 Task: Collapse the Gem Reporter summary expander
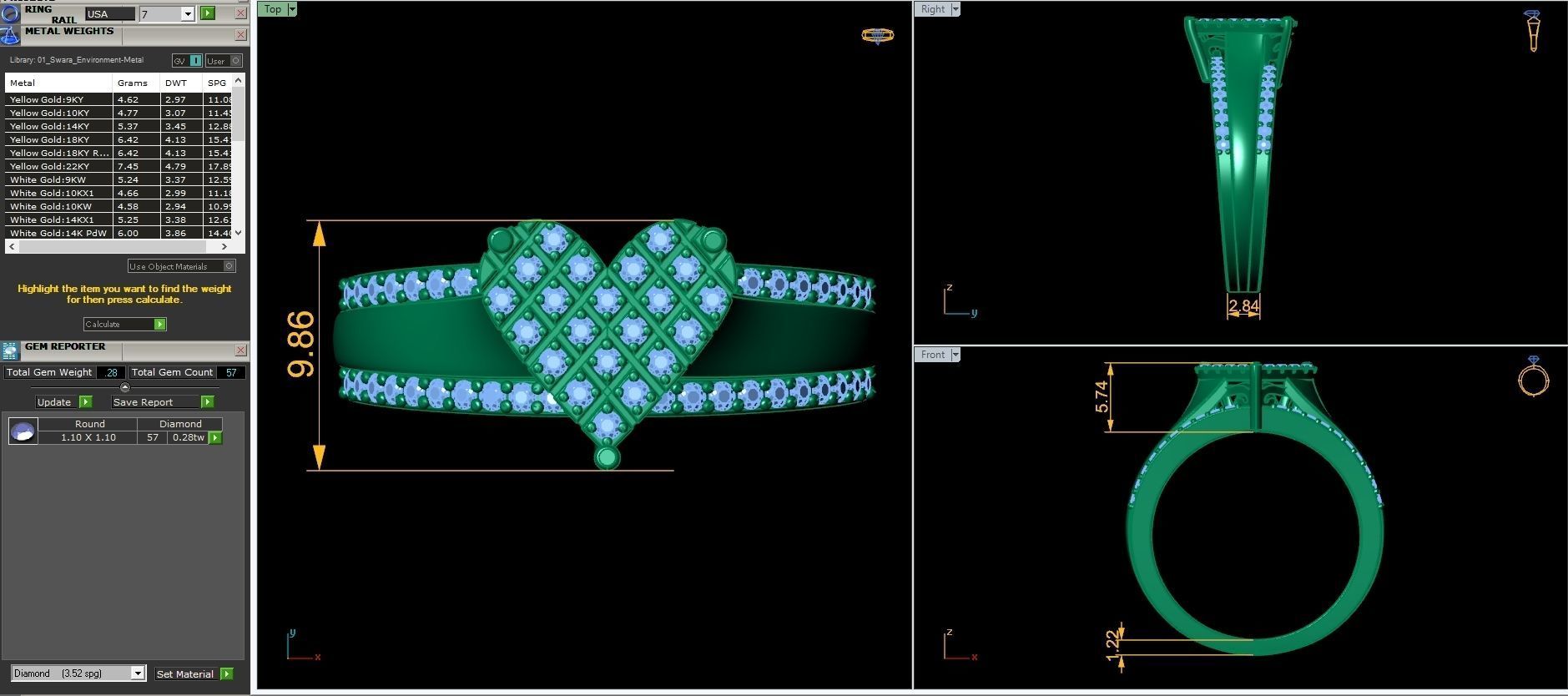125,387
